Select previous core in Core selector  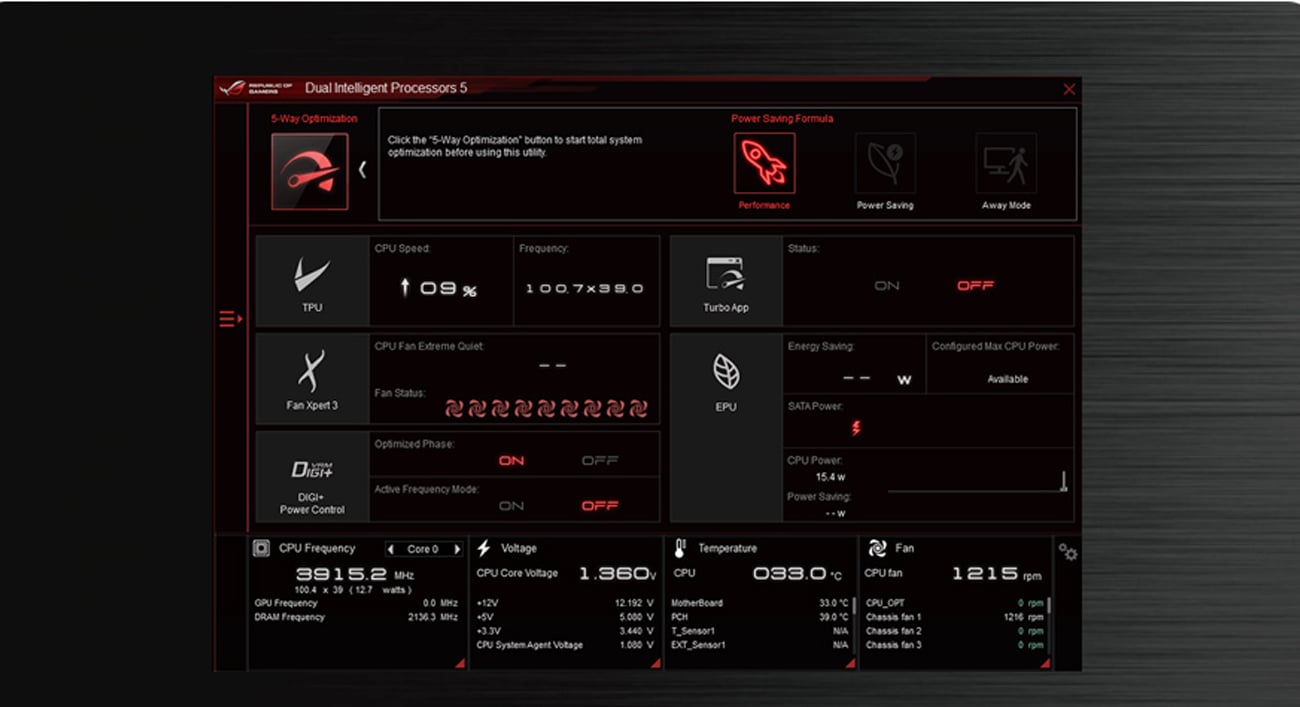pos(391,549)
